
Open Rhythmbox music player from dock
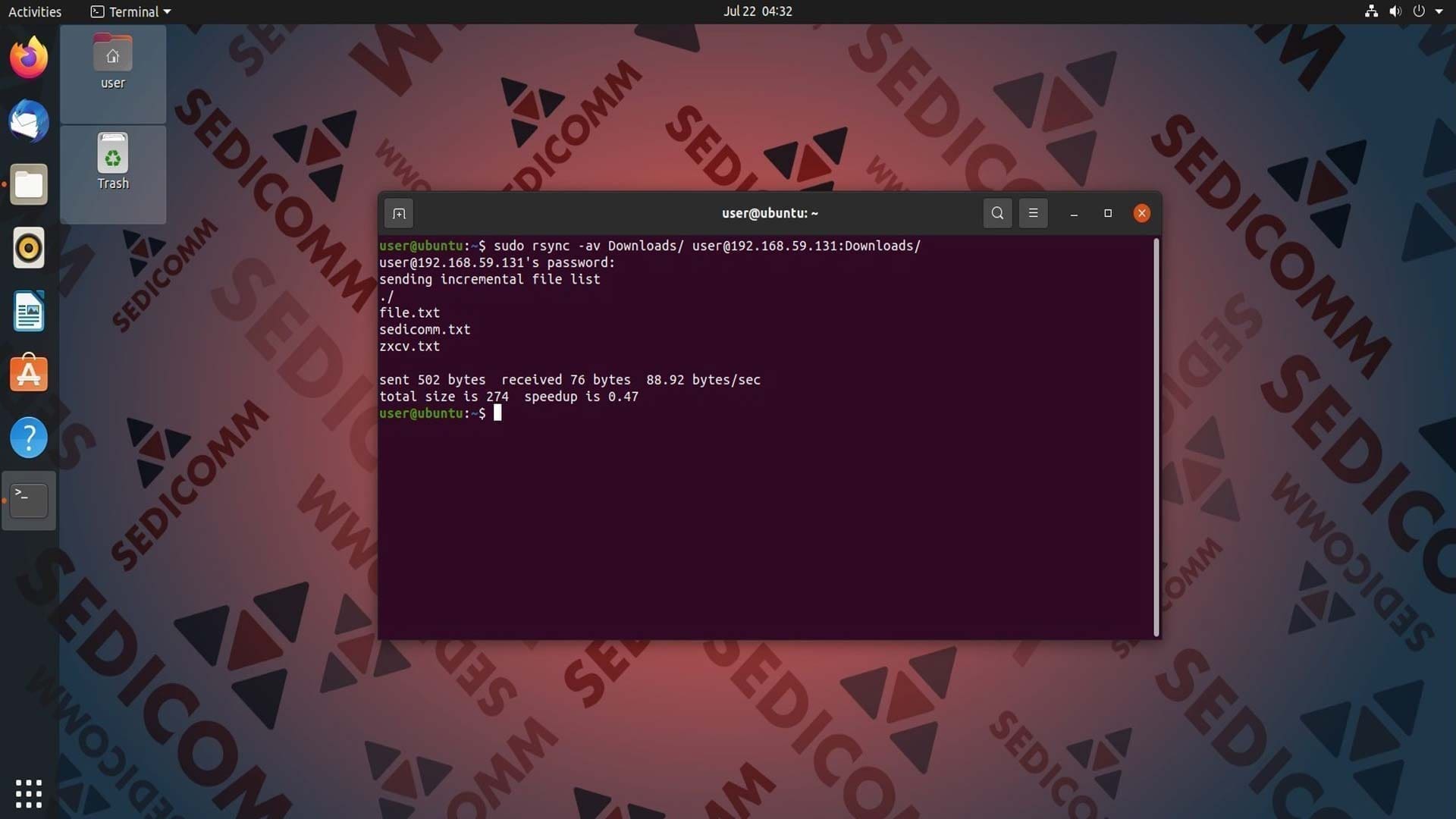[29, 248]
